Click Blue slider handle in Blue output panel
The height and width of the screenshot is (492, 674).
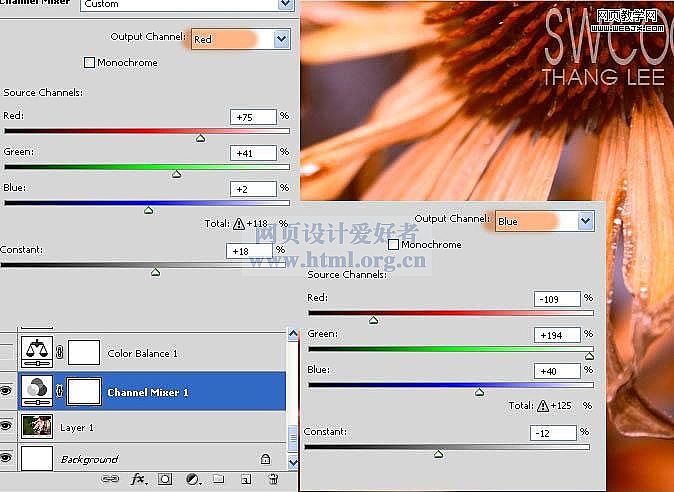[x=479, y=392]
